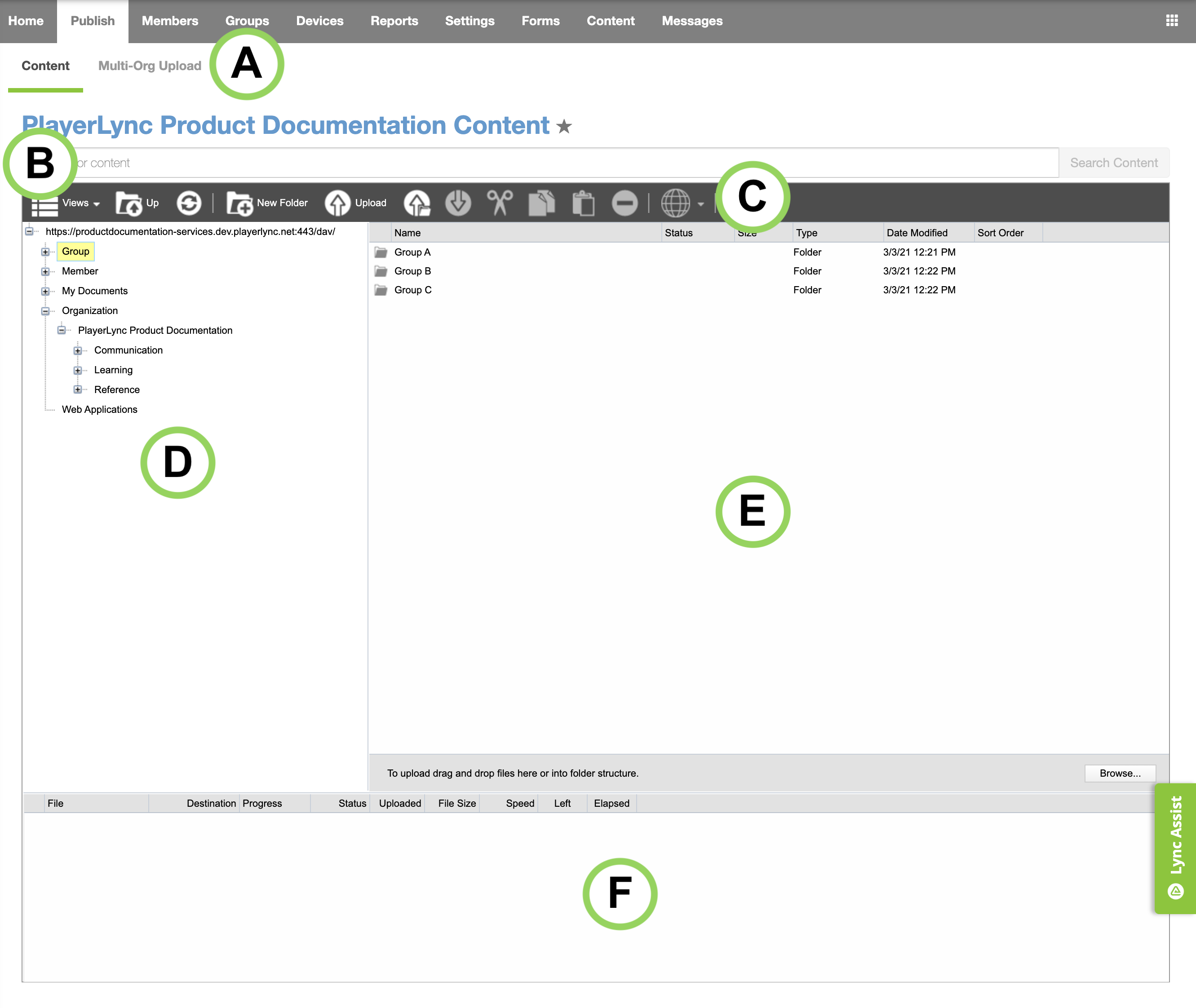
Task: Go to the Home menu
Action: [26, 21]
